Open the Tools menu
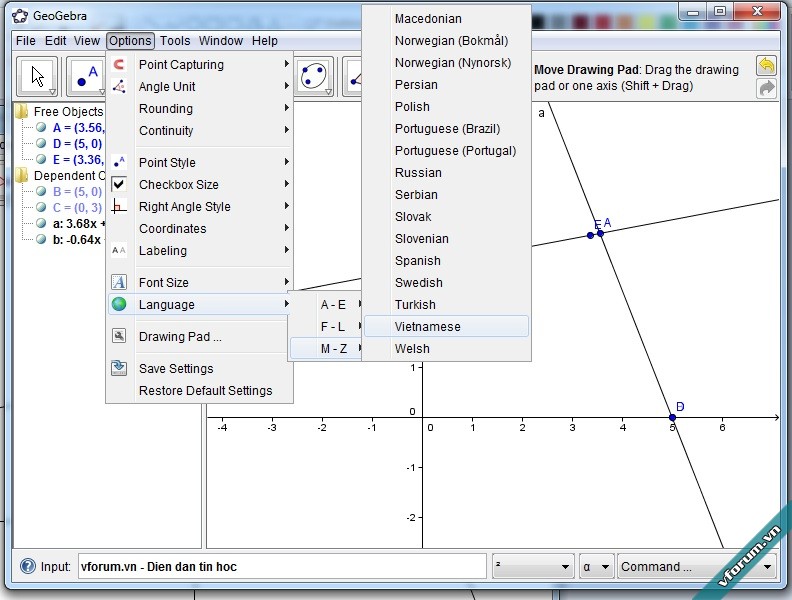Viewport: 792px width, 600px height. click(175, 41)
